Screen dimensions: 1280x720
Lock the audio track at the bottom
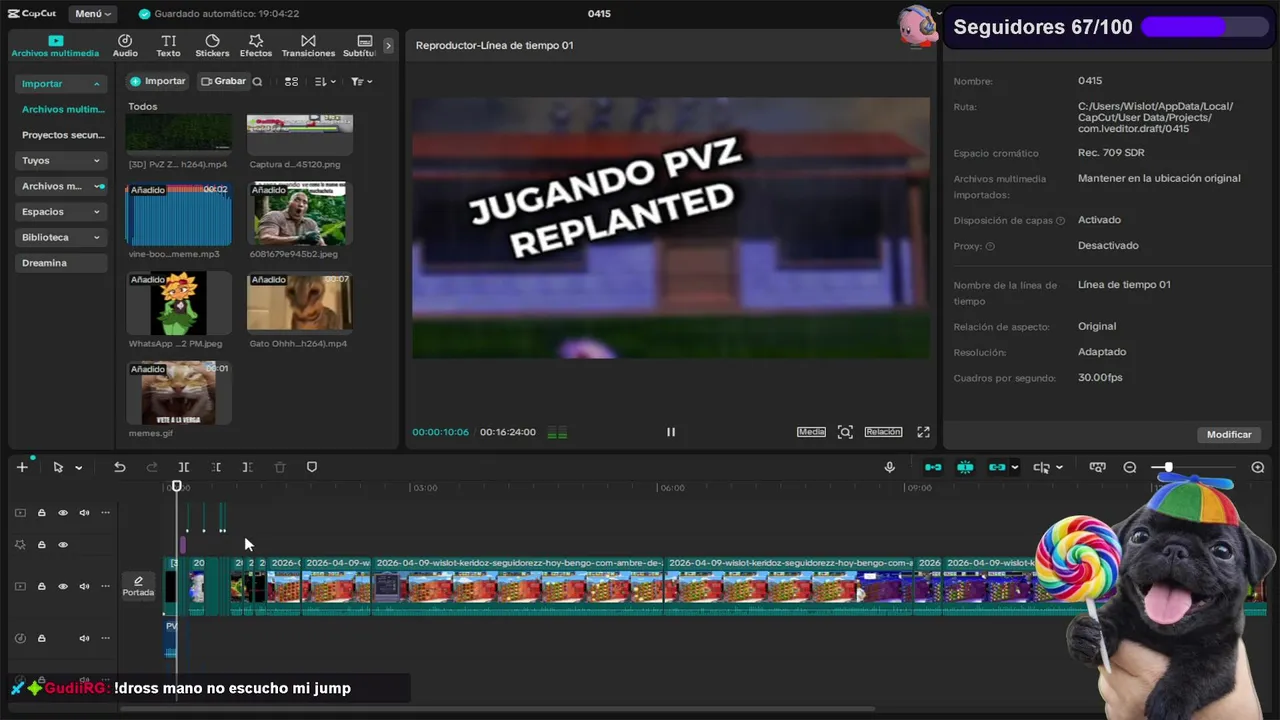click(x=41, y=638)
